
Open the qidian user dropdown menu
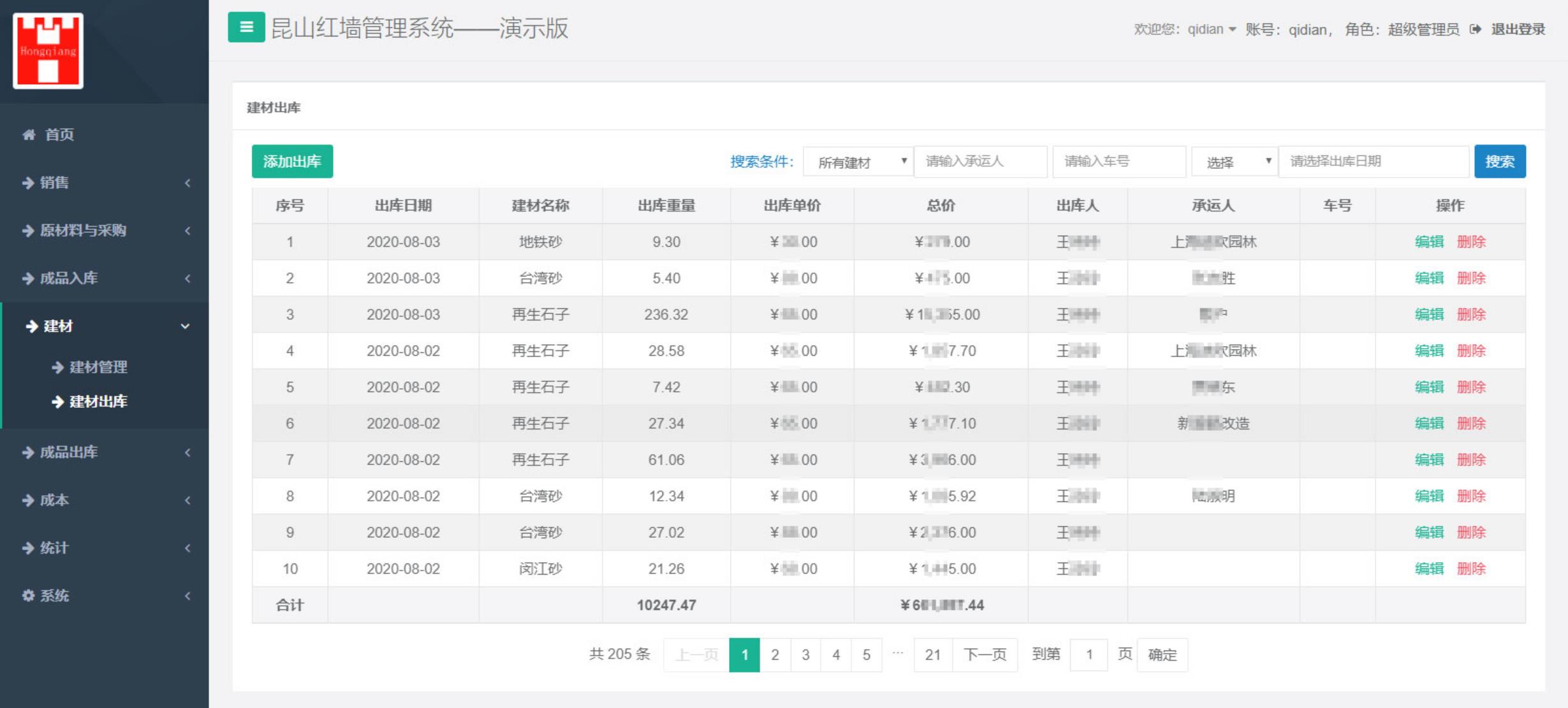coord(1211,29)
